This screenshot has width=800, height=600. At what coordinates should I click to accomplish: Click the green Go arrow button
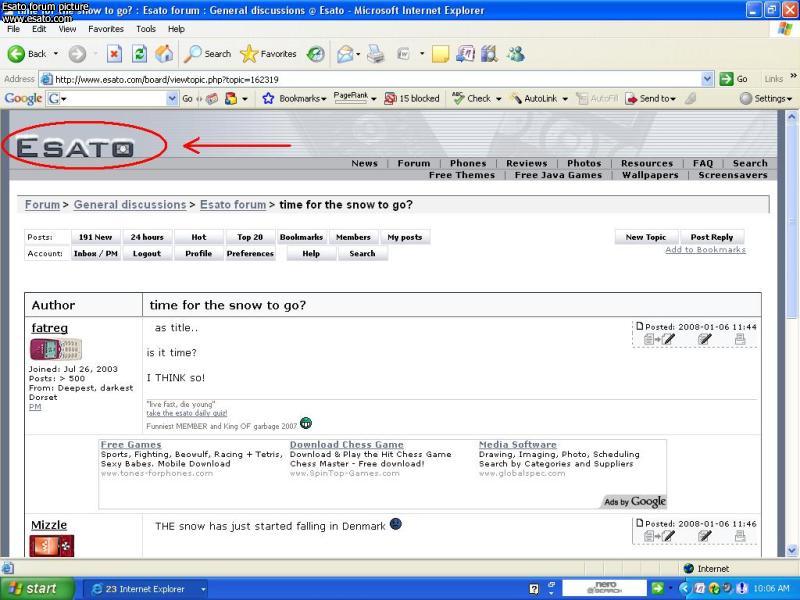point(726,79)
